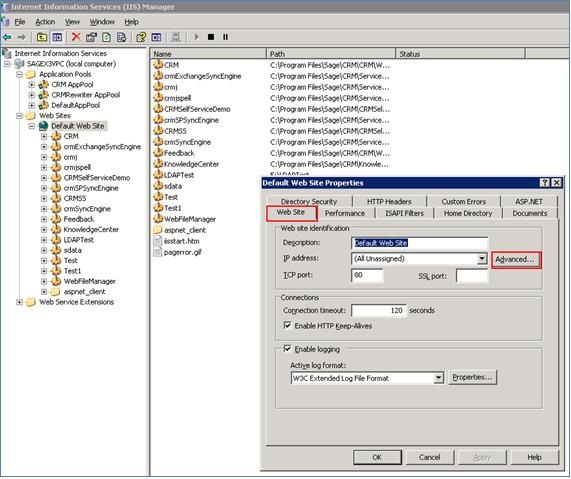Click the TCP port field
571x479 pixels.
pyautogui.click(x=367, y=275)
